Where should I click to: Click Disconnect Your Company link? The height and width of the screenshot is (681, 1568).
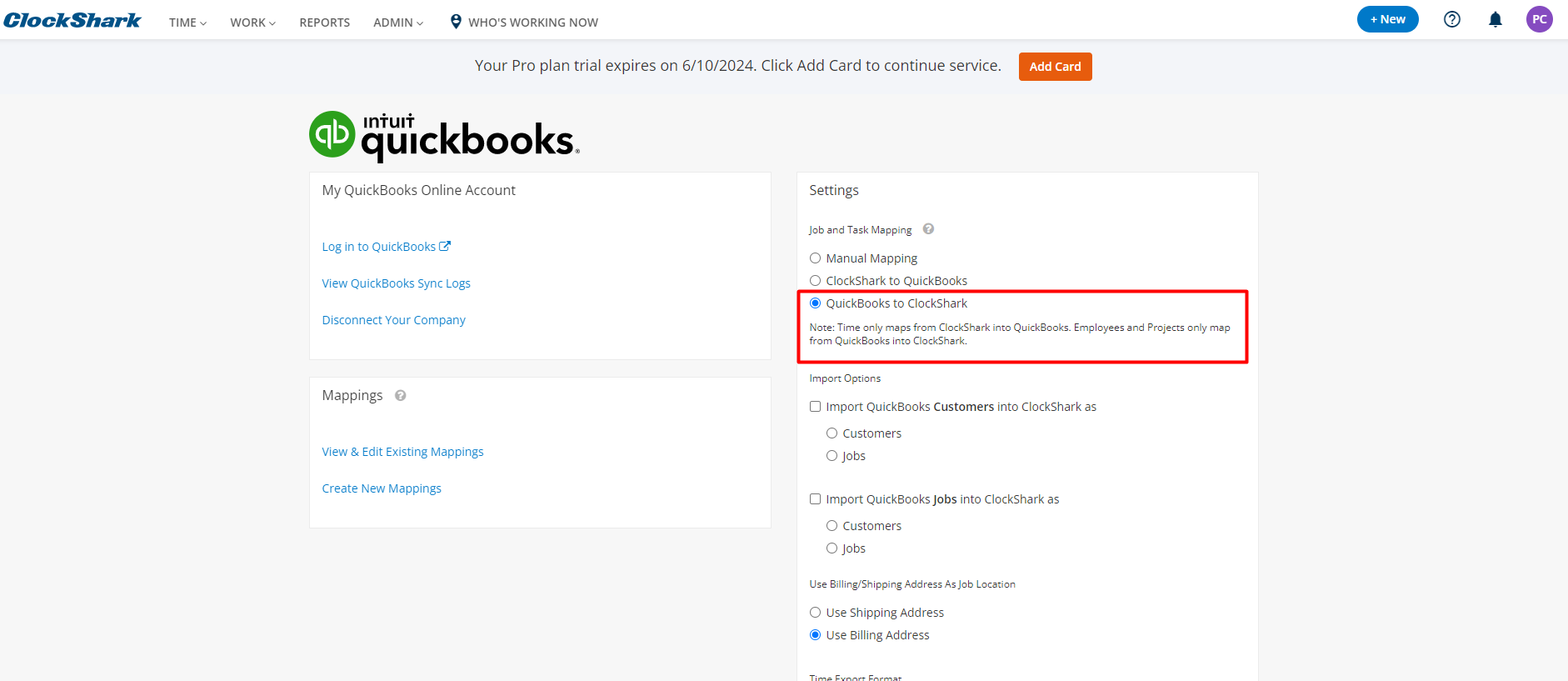point(393,320)
